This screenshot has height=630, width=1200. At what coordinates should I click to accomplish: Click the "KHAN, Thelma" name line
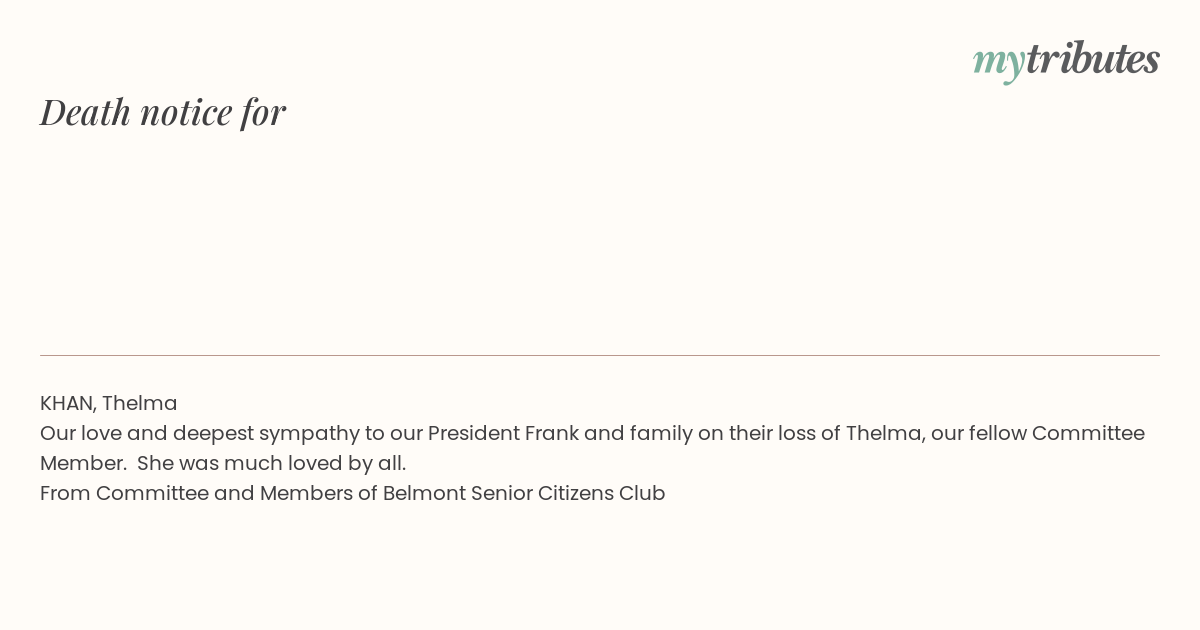[109, 403]
